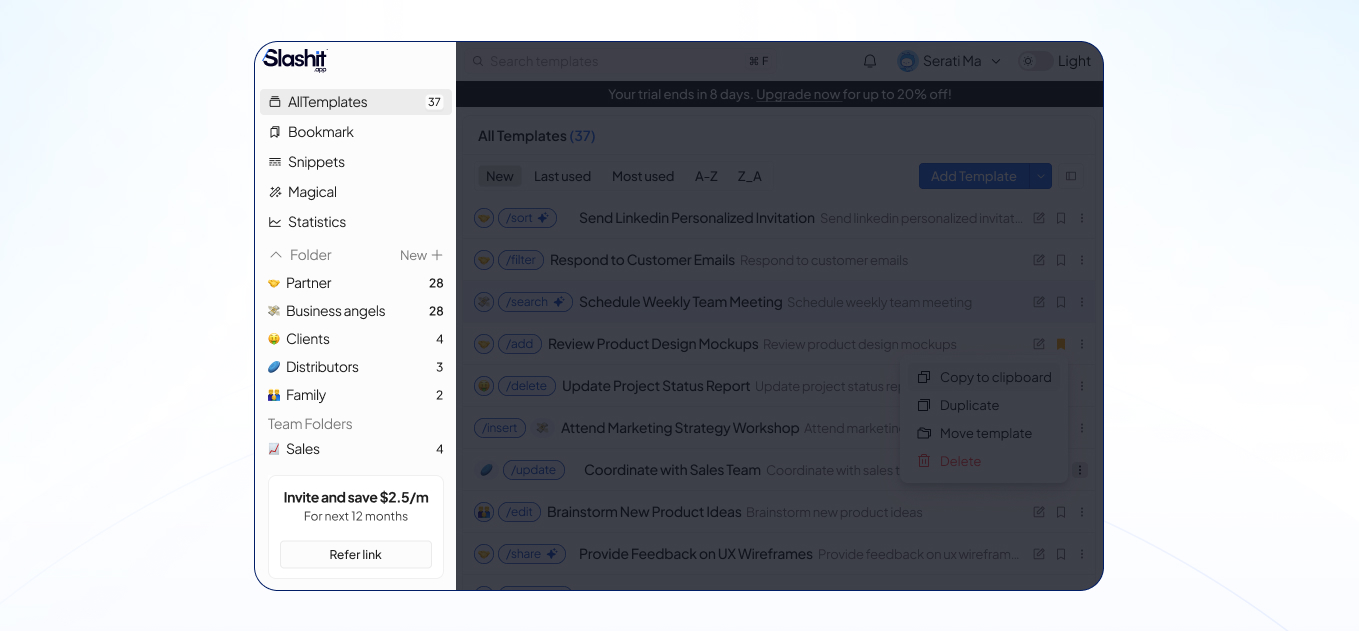Click the three-dot menu for Attend Marketing Strategy Workshop

[x=1081, y=428]
